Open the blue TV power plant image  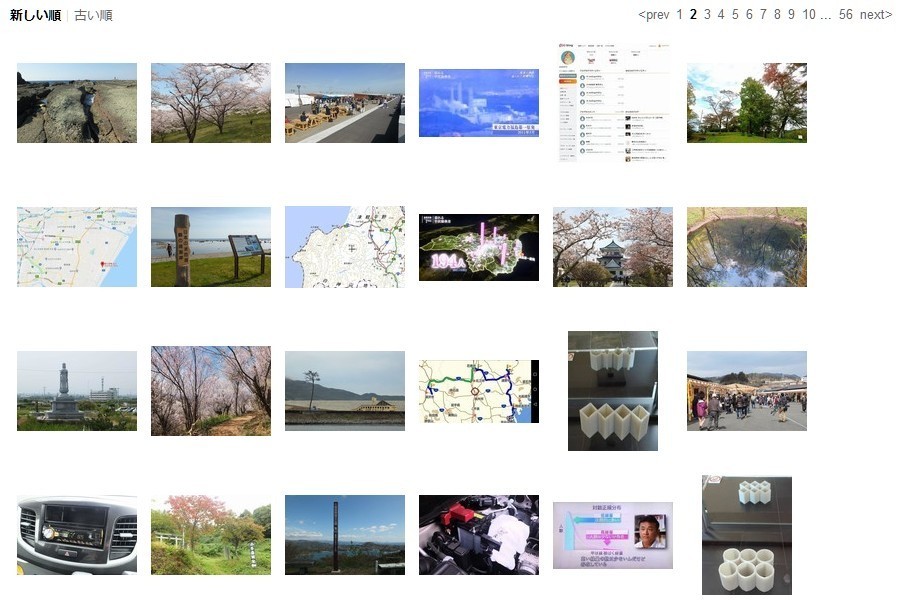point(479,103)
